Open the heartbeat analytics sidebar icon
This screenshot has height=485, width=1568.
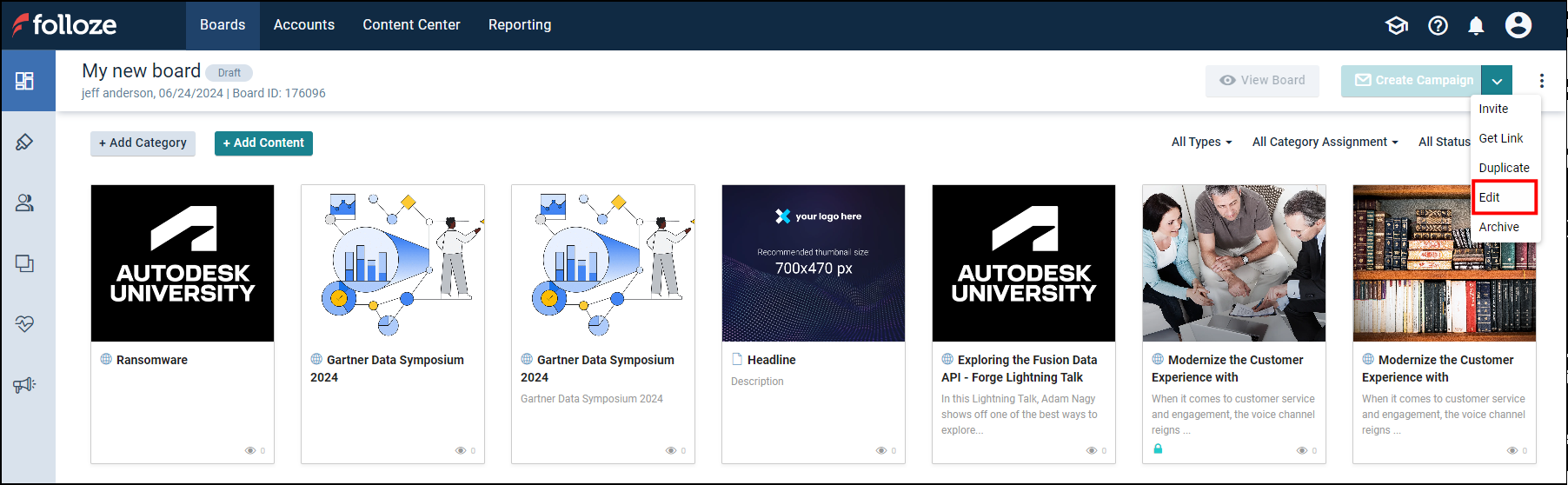(x=24, y=324)
